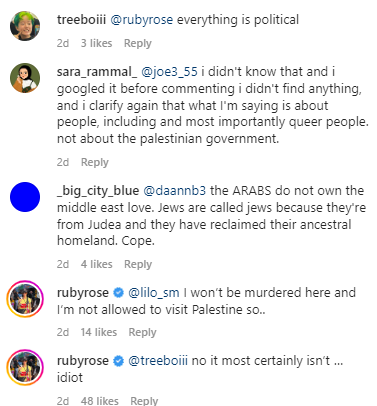The width and height of the screenshot is (377, 406).
Task: View the 4 likes on _big_city_blue's comment
Action: point(97,264)
